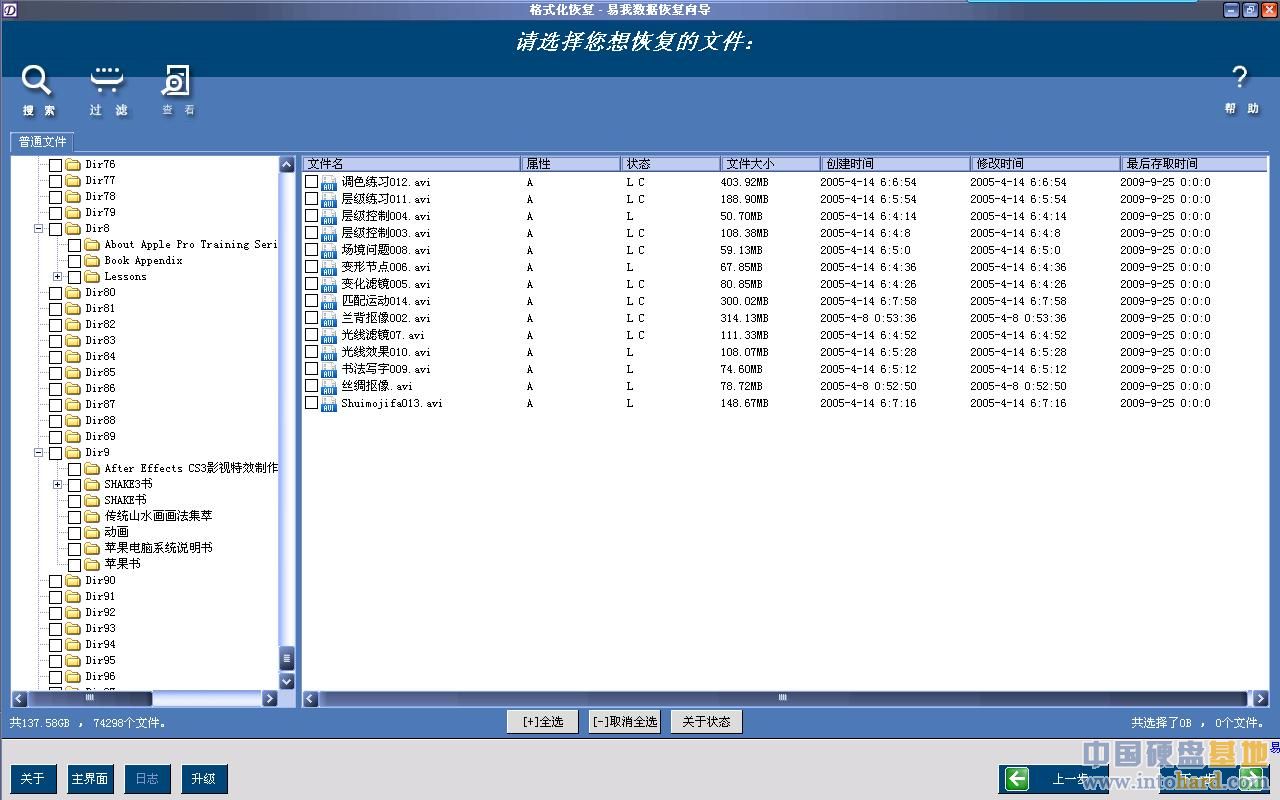Click the AVI icon for Shuimojifa013.avi
1280x800 pixels.
pos(328,403)
